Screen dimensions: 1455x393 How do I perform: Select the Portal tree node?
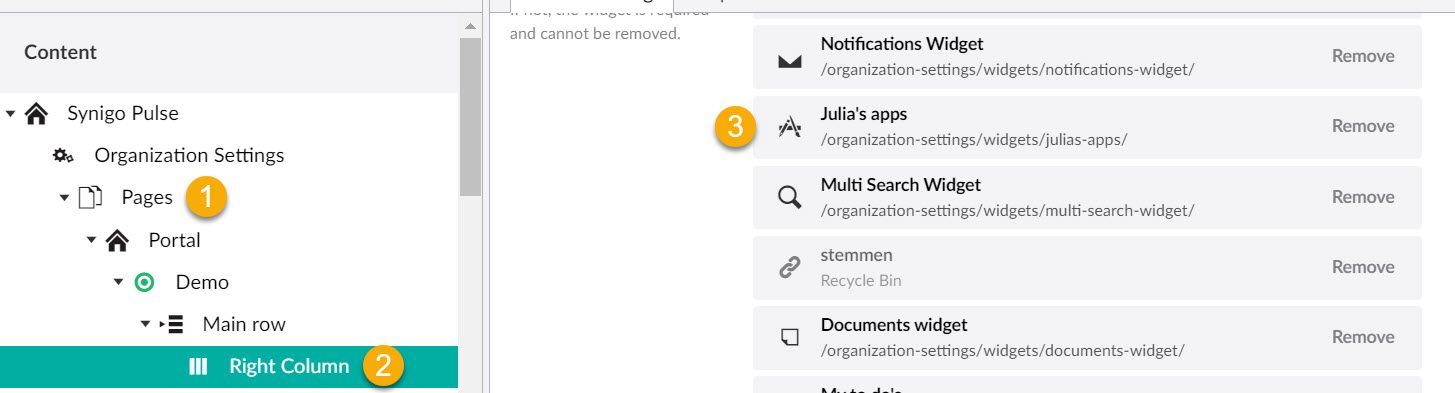point(175,240)
